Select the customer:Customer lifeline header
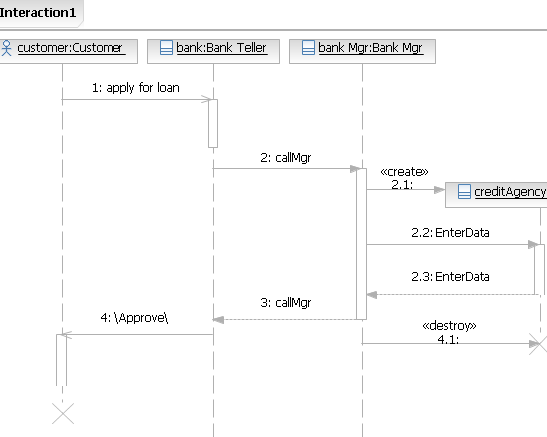547x437 pixels. pos(68,51)
